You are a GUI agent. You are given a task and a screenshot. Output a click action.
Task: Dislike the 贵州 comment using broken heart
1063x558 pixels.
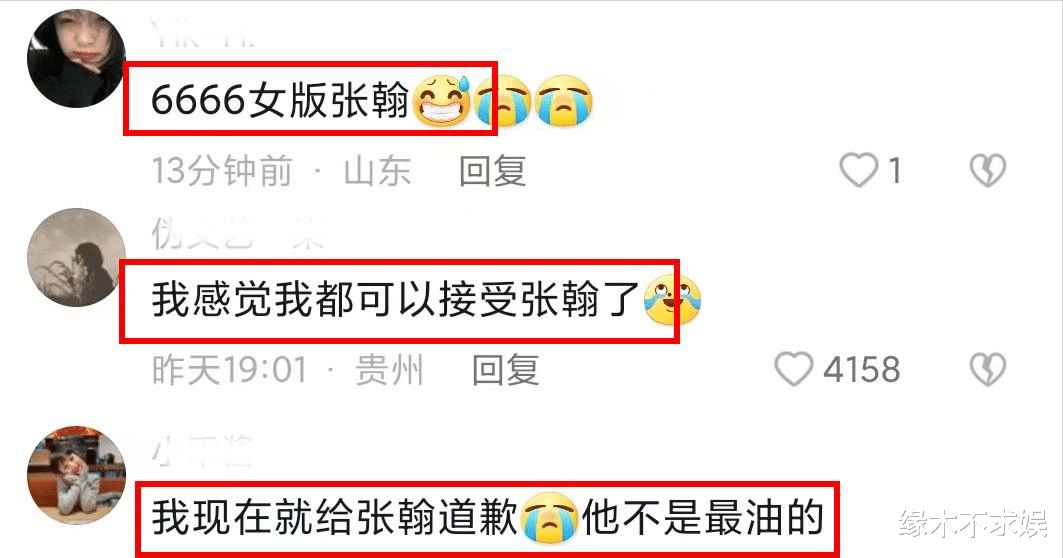tap(987, 370)
